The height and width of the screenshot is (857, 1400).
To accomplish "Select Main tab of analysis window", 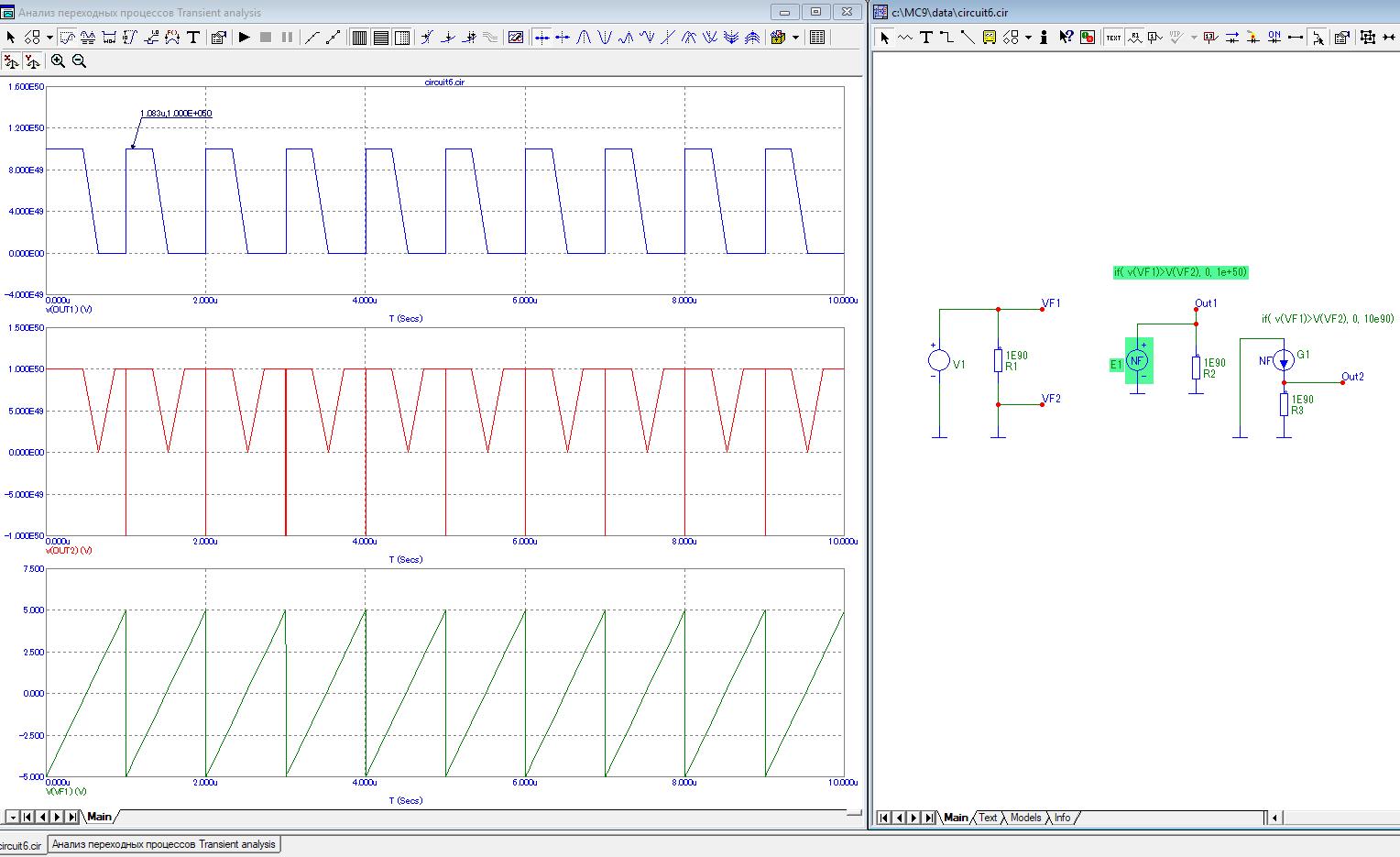I will pos(99,817).
